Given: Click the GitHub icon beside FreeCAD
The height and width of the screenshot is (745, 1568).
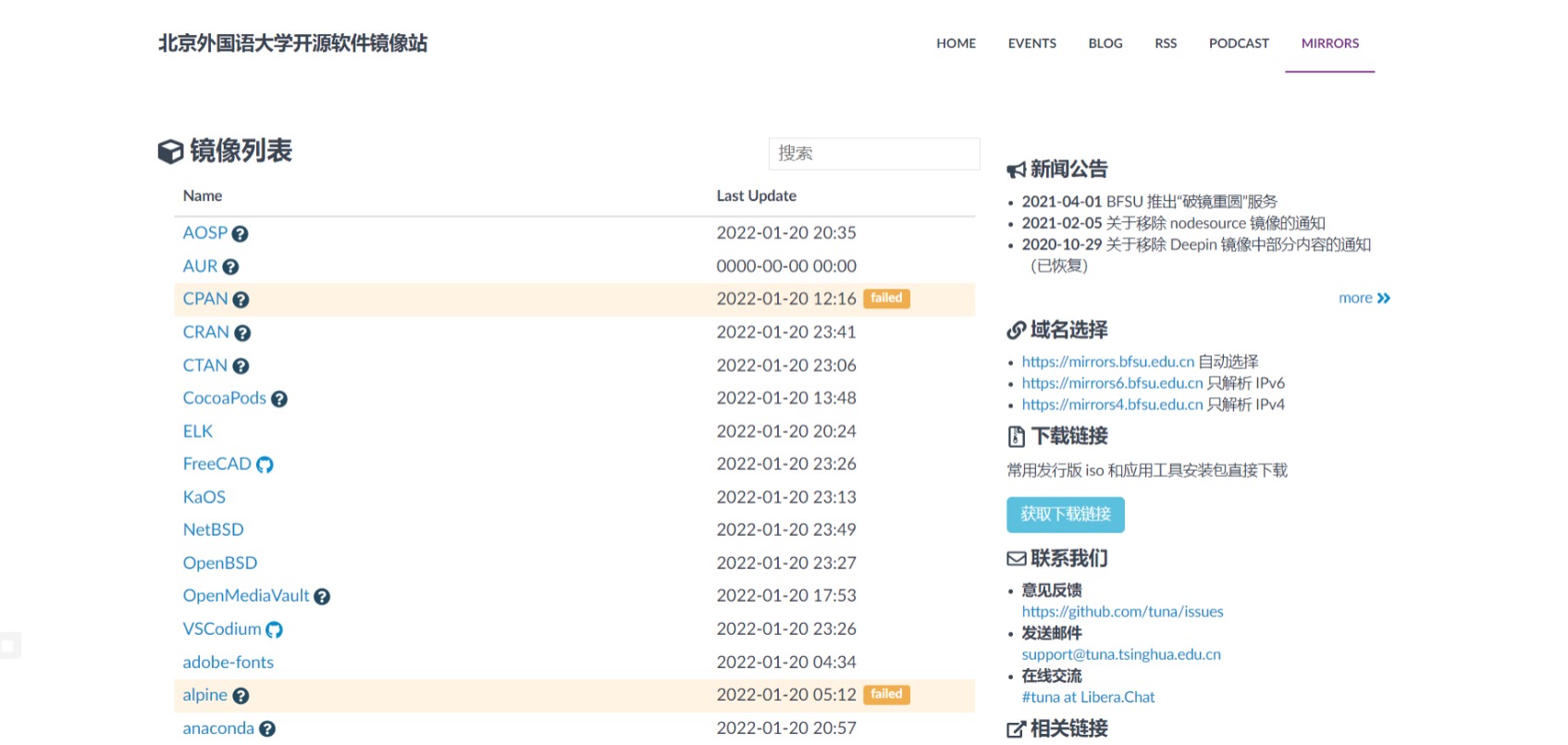Looking at the screenshot, I should (265, 465).
